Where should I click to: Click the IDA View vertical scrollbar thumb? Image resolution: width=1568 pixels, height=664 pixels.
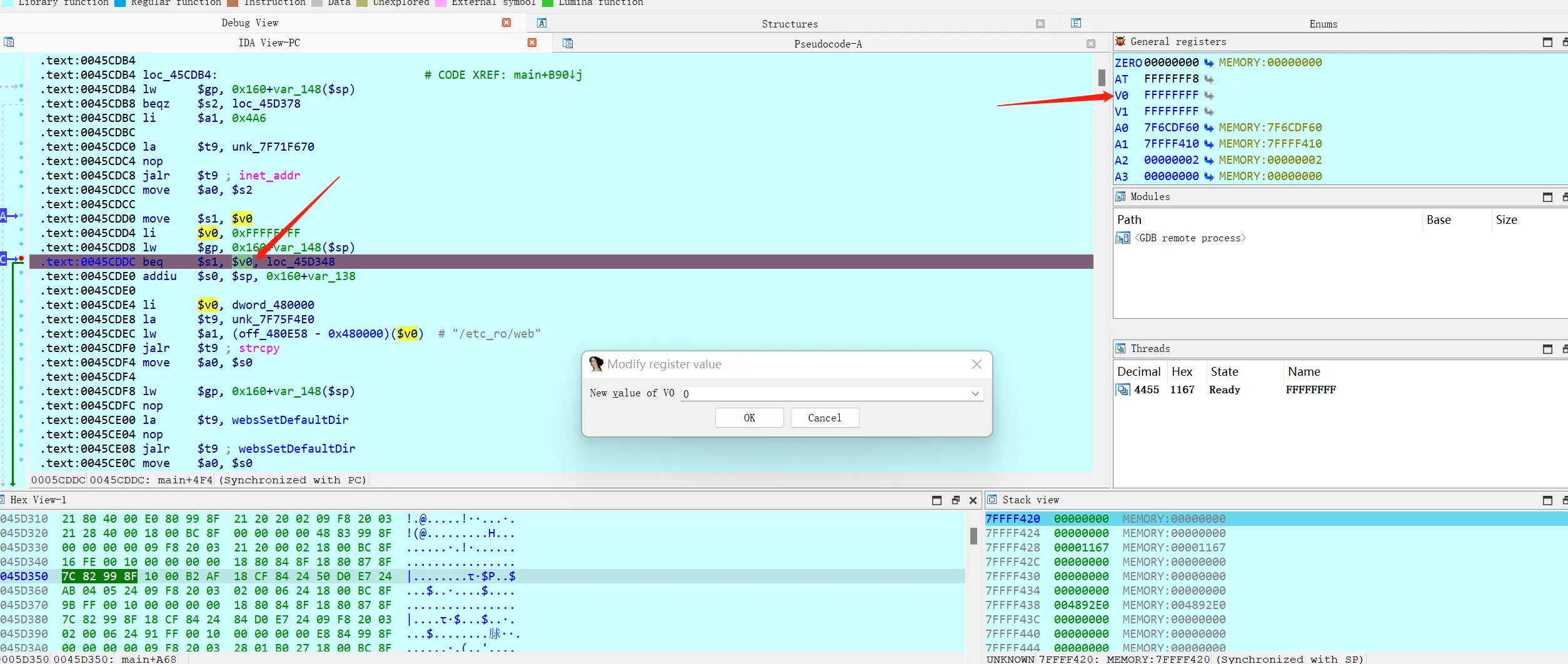pyautogui.click(x=1102, y=78)
